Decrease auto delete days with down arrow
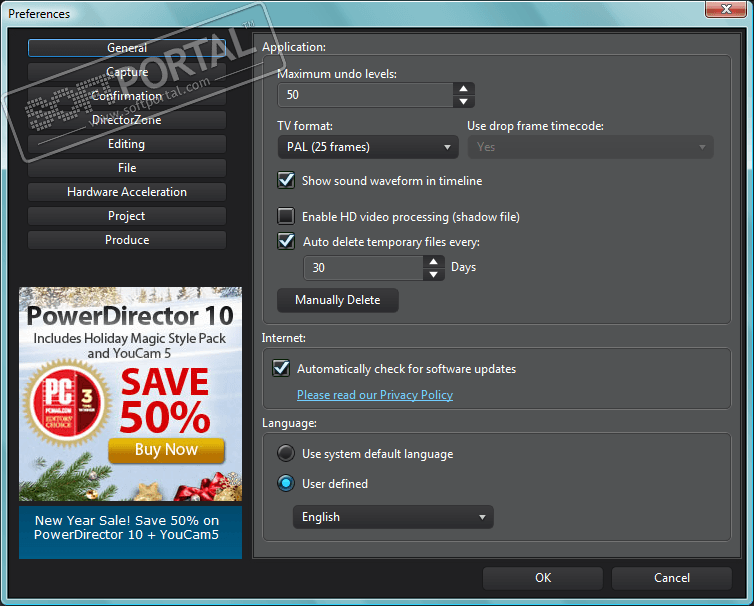The image size is (754, 606). point(434,274)
